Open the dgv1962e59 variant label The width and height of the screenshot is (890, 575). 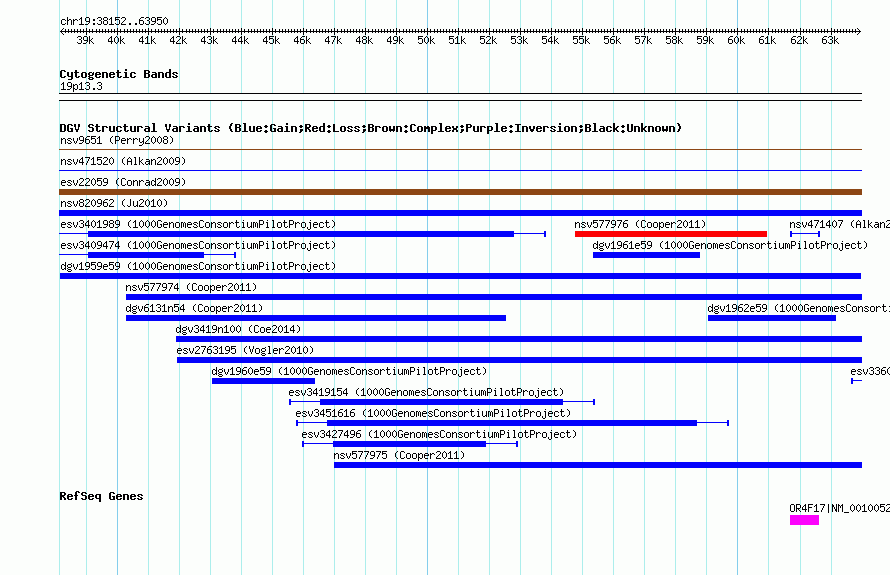[799, 308]
